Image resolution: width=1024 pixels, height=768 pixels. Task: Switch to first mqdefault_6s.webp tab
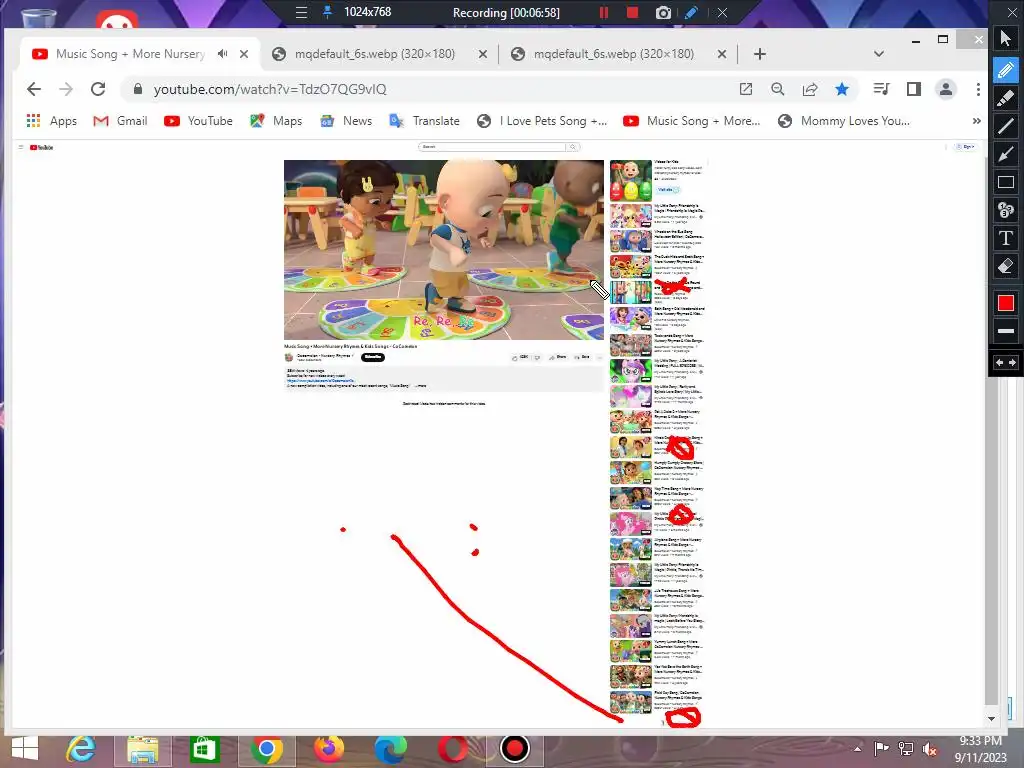(374, 54)
